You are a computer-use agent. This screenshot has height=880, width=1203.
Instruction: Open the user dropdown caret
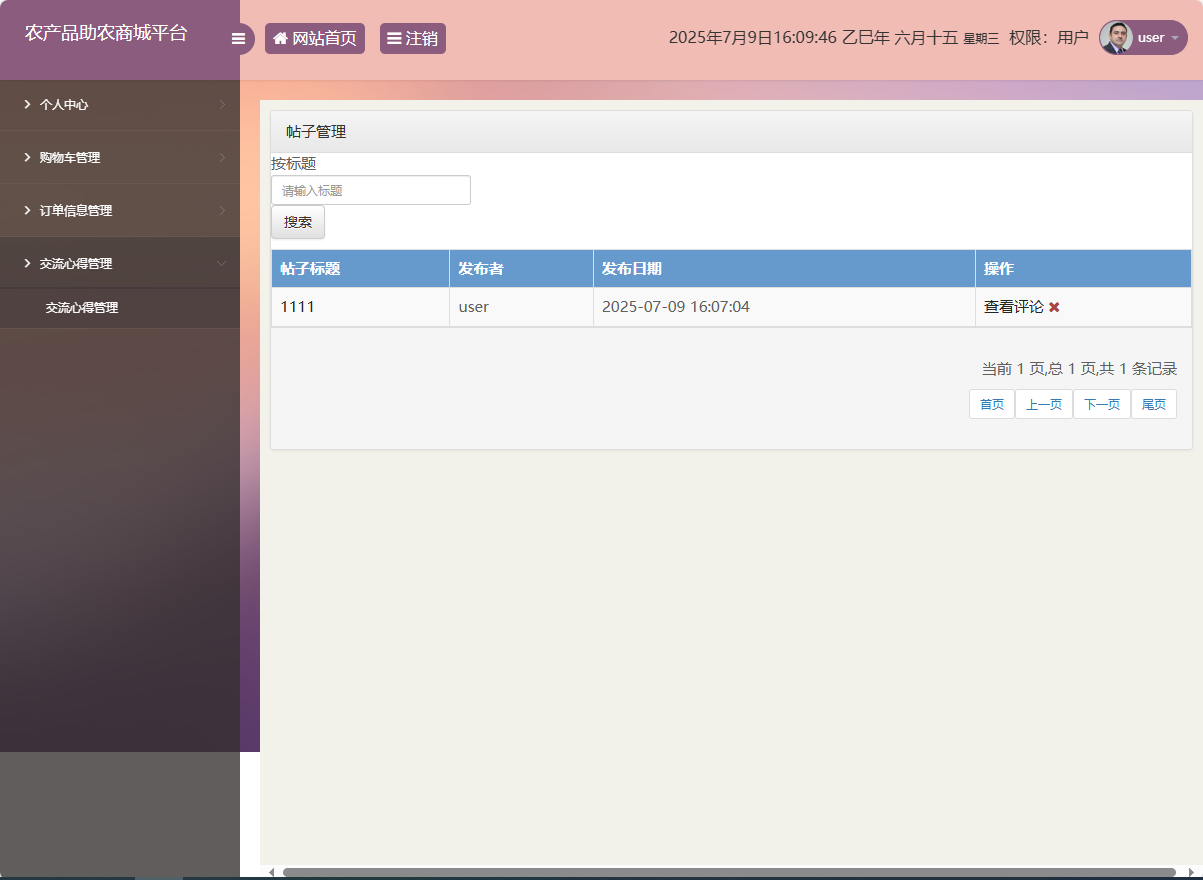(1174, 38)
